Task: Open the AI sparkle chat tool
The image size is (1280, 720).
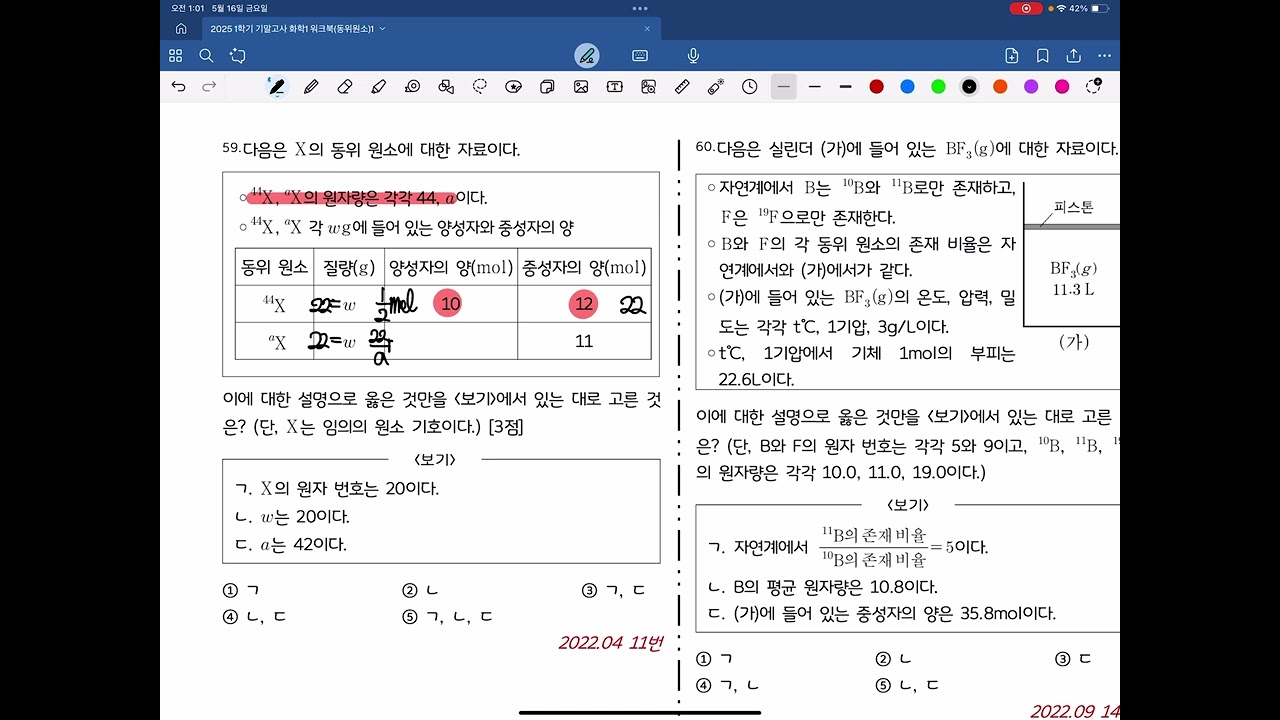Action: (237, 56)
